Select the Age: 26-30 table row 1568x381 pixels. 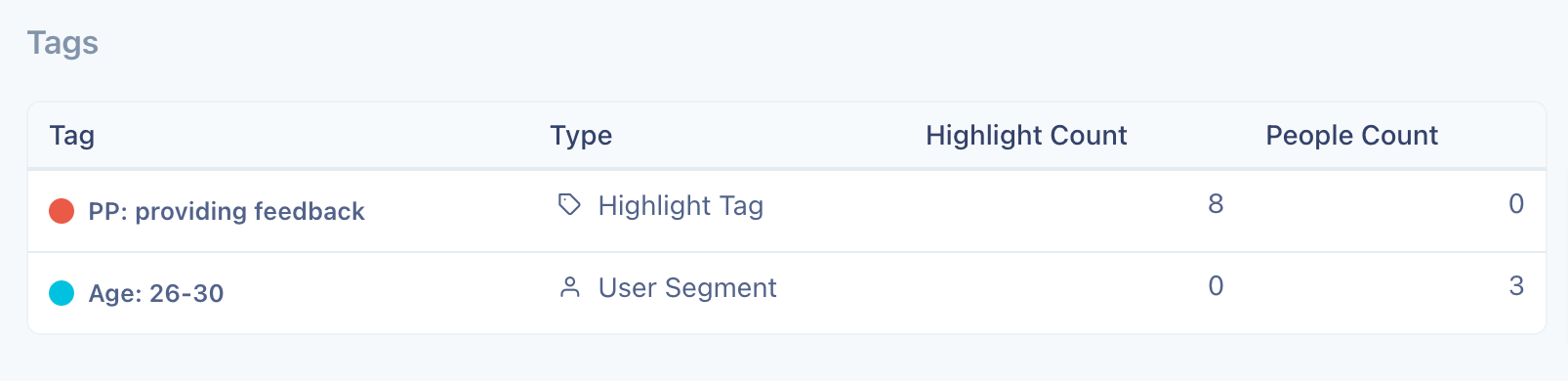[x=787, y=293]
